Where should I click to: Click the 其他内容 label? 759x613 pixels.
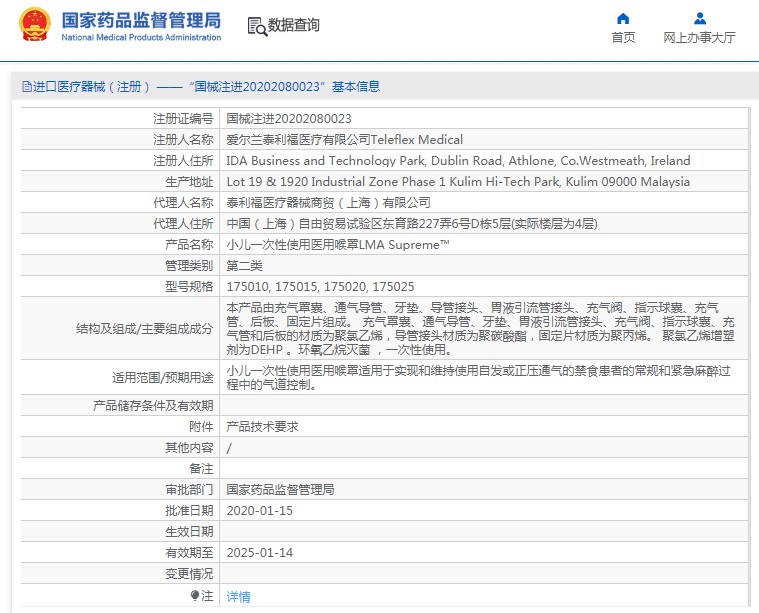click(189, 447)
